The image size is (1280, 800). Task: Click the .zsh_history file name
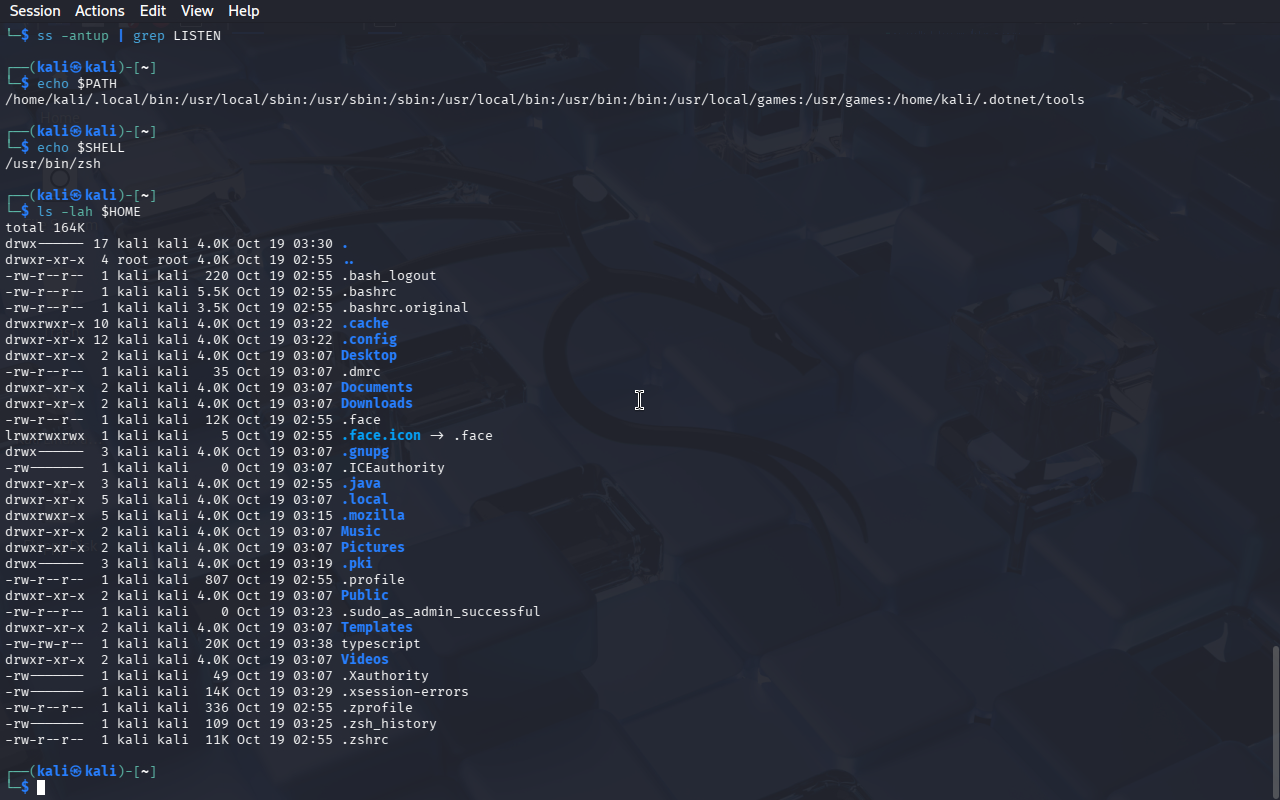(x=388, y=724)
